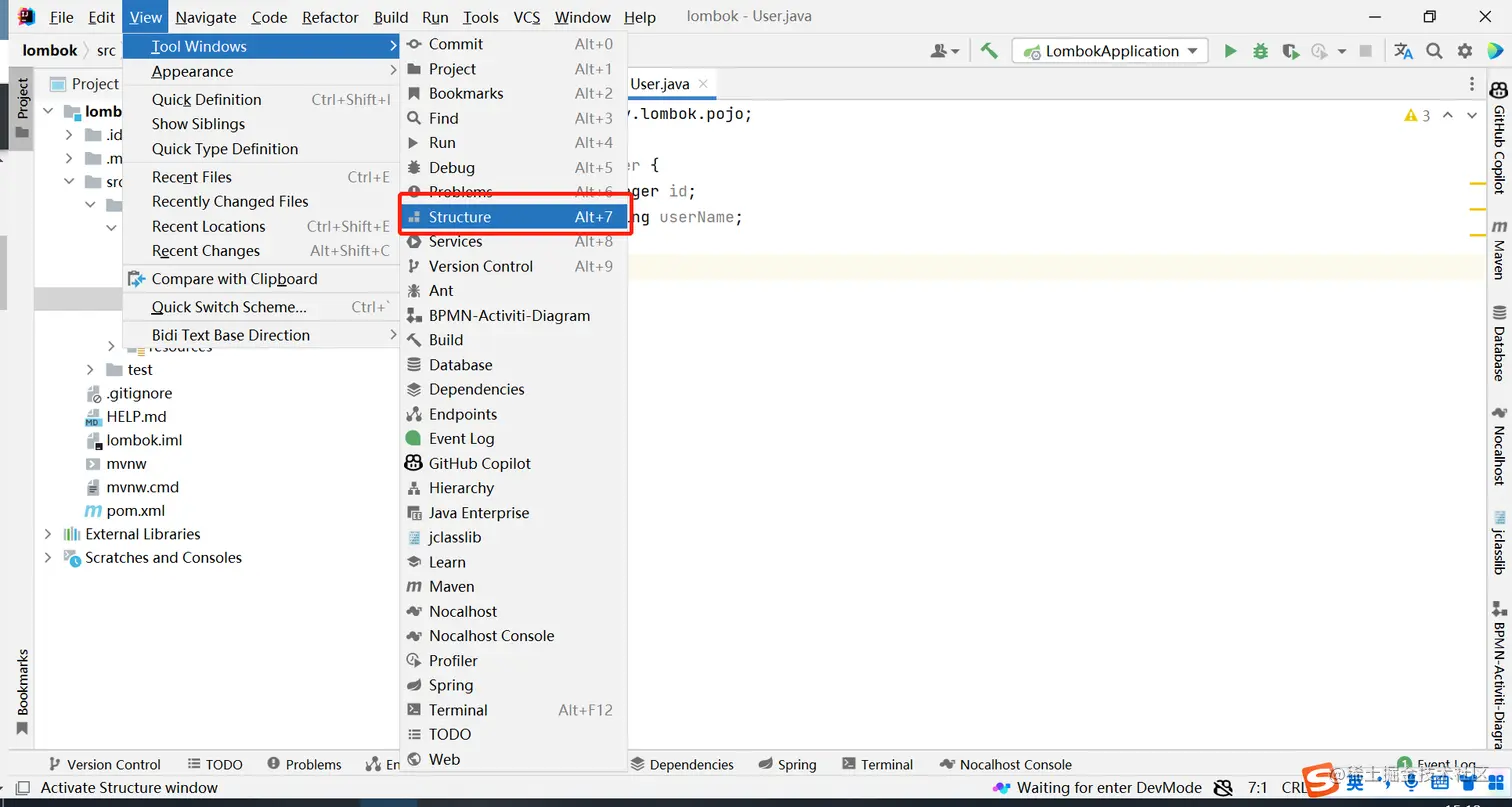Choose Terminal in Tool Windows submenu
Viewport: 1512px width, 807px height.
(514, 710)
